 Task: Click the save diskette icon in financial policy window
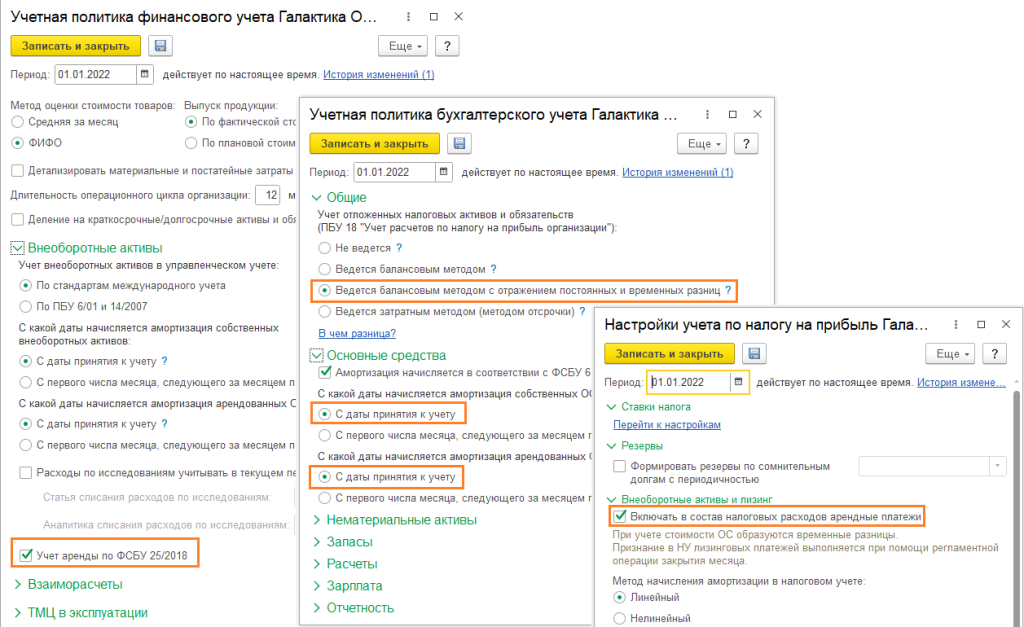click(x=160, y=46)
